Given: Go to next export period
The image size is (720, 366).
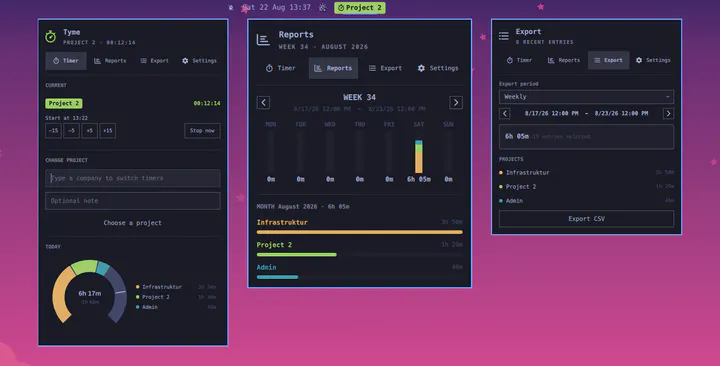Looking at the screenshot, I should pos(669,113).
